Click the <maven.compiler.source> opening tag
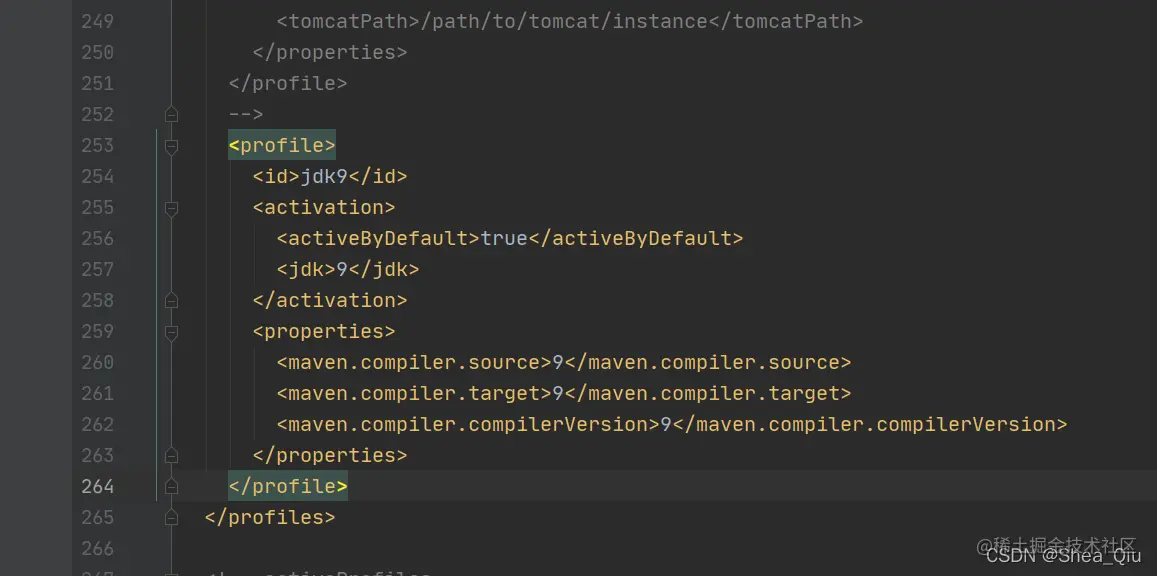This screenshot has width=1157, height=576. pyautogui.click(x=414, y=363)
